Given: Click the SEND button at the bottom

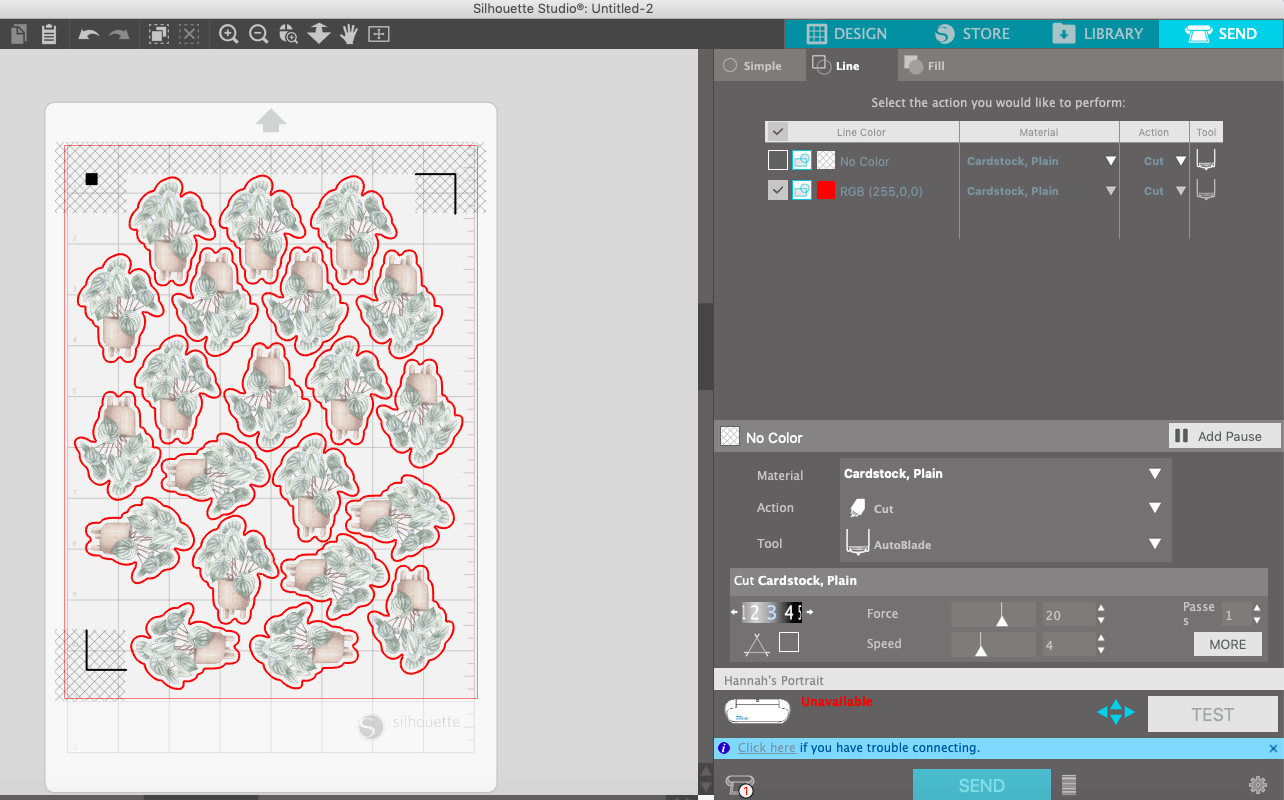Looking at the screenshot, I should 982,785.
